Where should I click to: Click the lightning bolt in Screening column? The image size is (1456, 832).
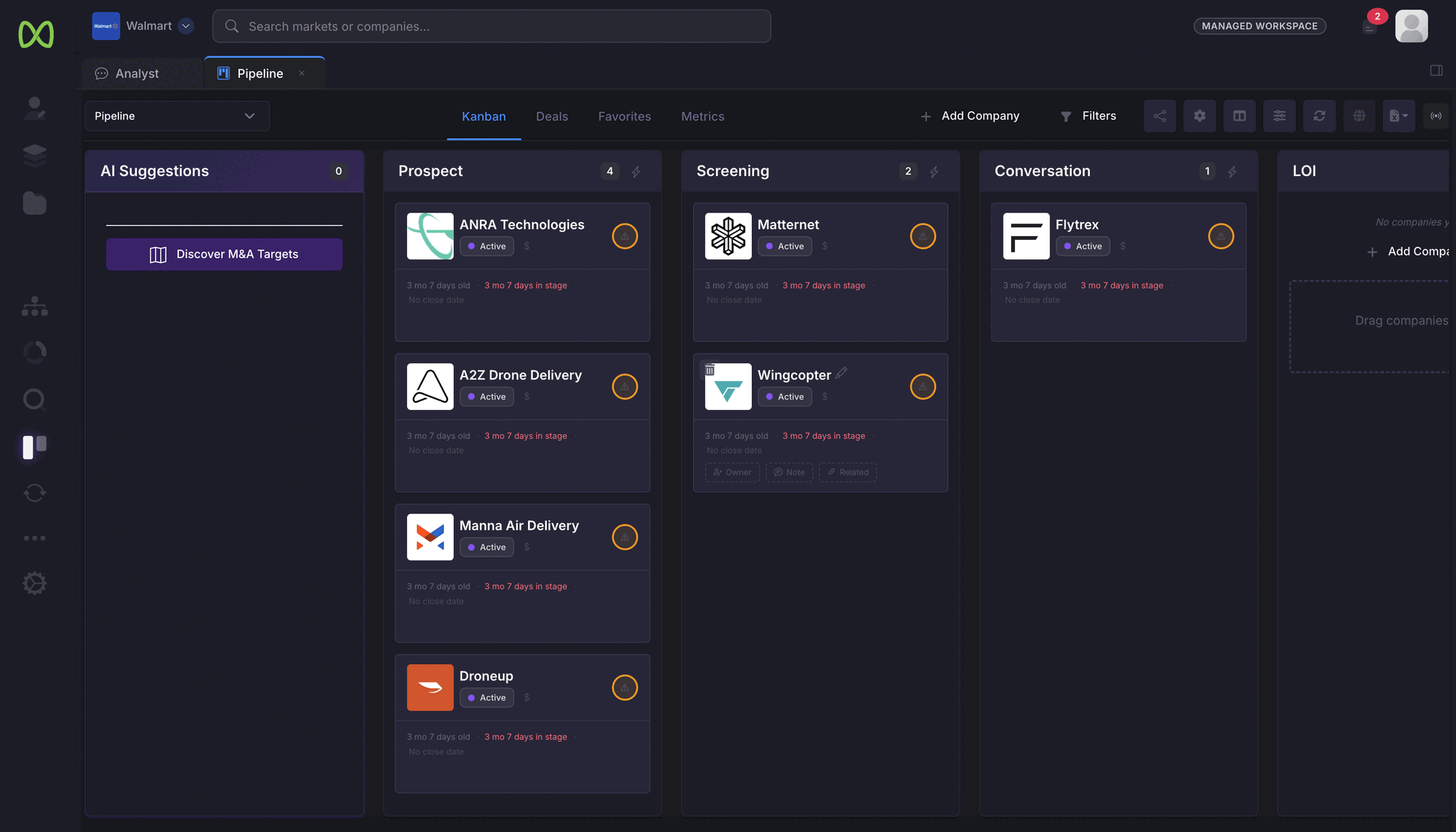[935, 172]
